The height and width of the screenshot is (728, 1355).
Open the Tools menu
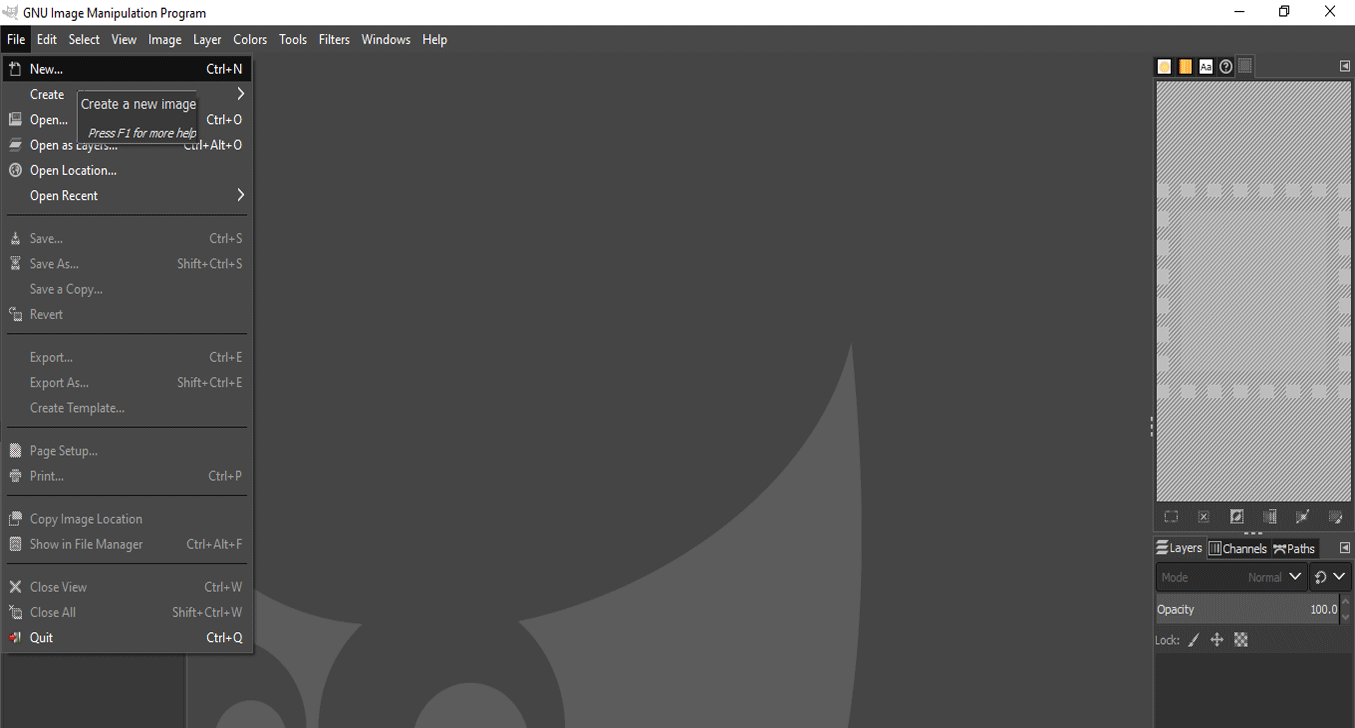[x=293, y=40]
